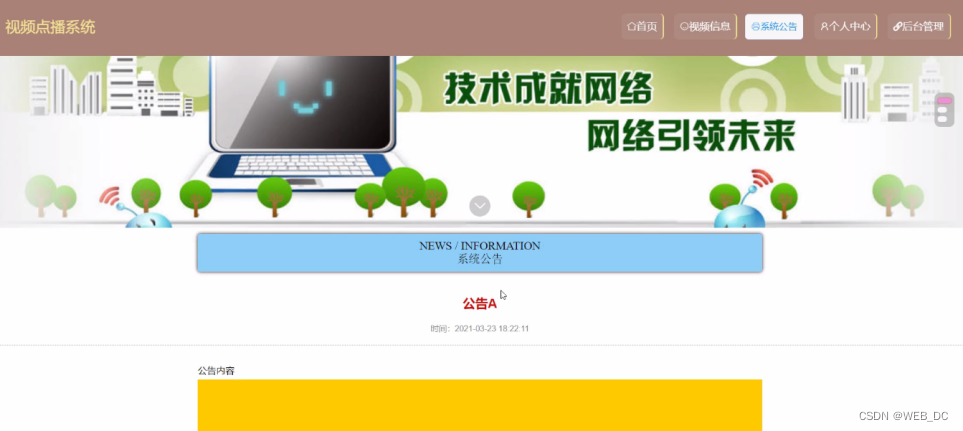
Task: Switch to the second banner slide indicator
Action: coord(943,110)
